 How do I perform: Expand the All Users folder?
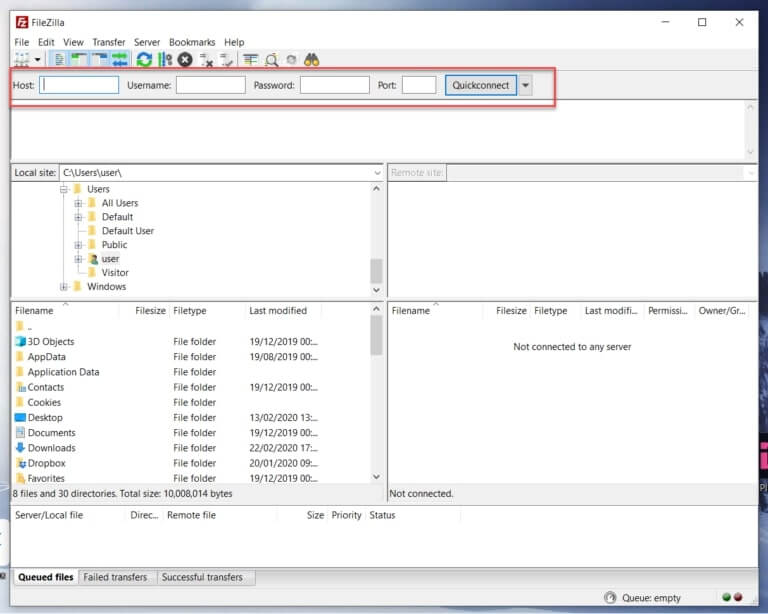pyautogui.click(x=78, y=203)
